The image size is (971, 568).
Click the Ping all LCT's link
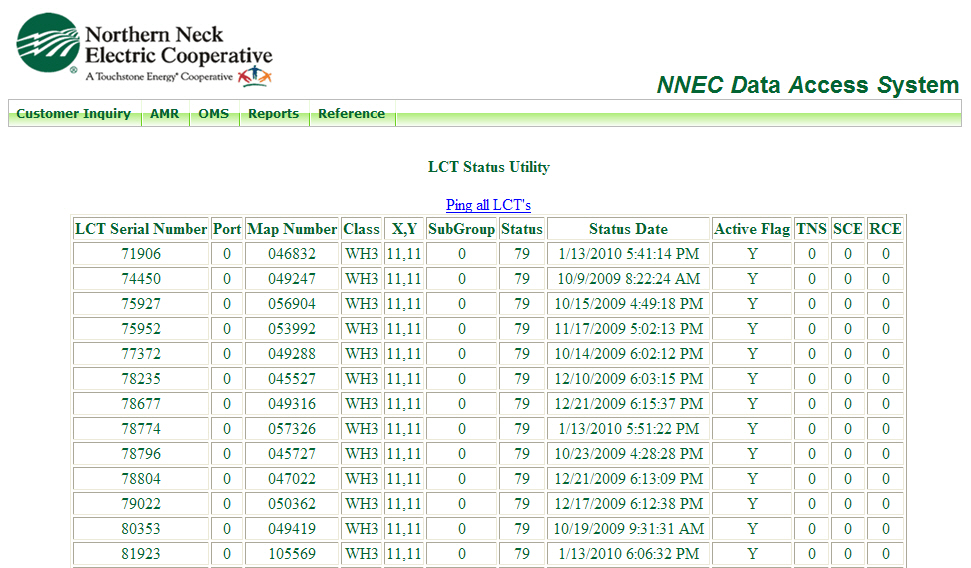(x=488, y=205)
